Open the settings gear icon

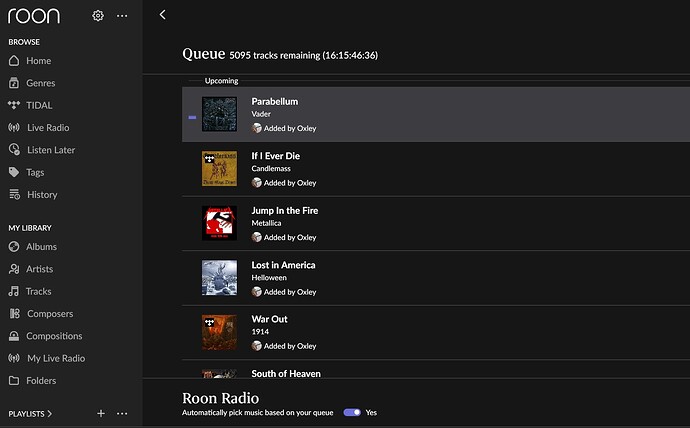98,16
